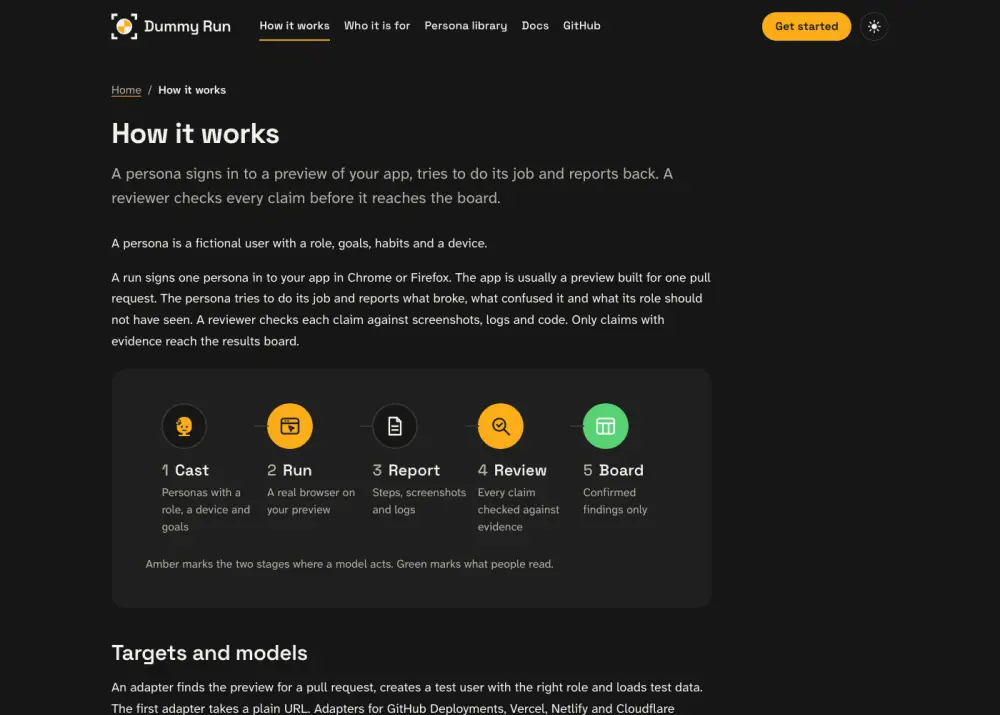The width and height of the screenshot is (1000, 715).
Task: Click text Personas with a role, a device and goals
Action: (206, 510)
